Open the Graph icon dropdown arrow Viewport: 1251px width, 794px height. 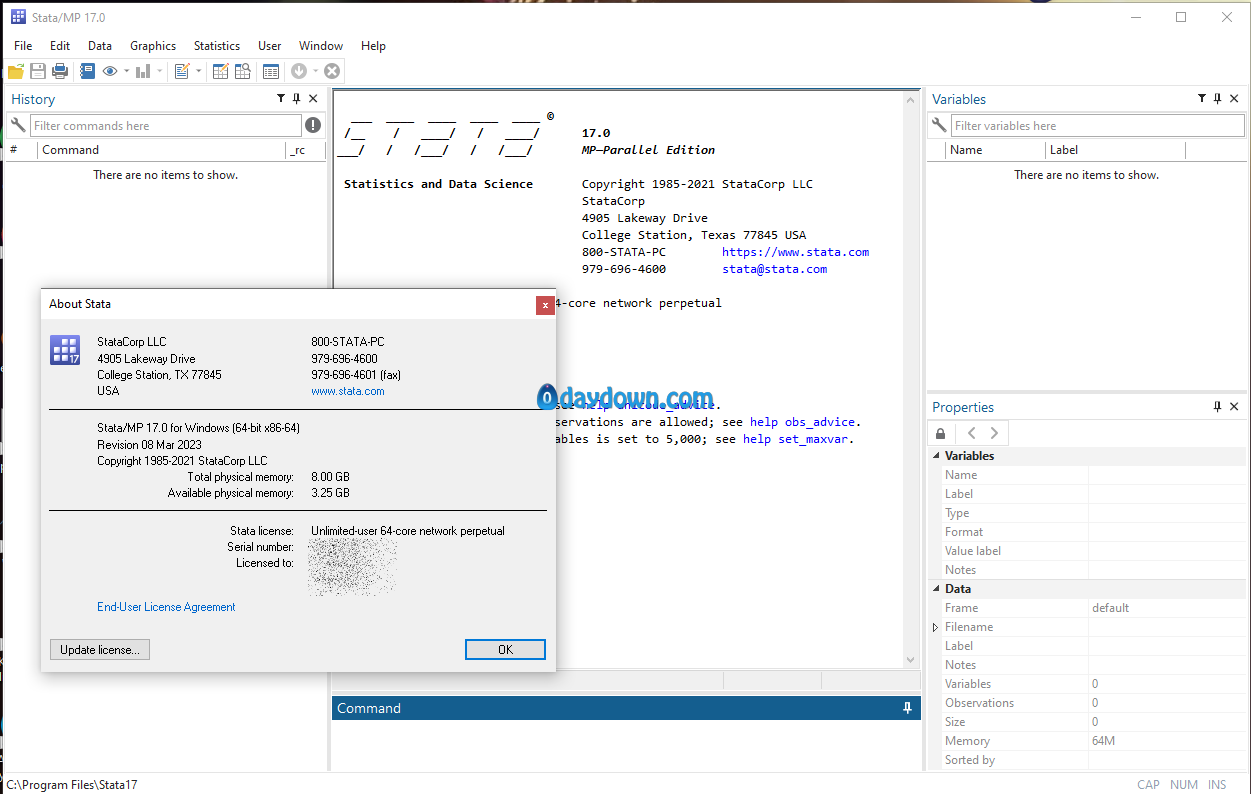159,71
